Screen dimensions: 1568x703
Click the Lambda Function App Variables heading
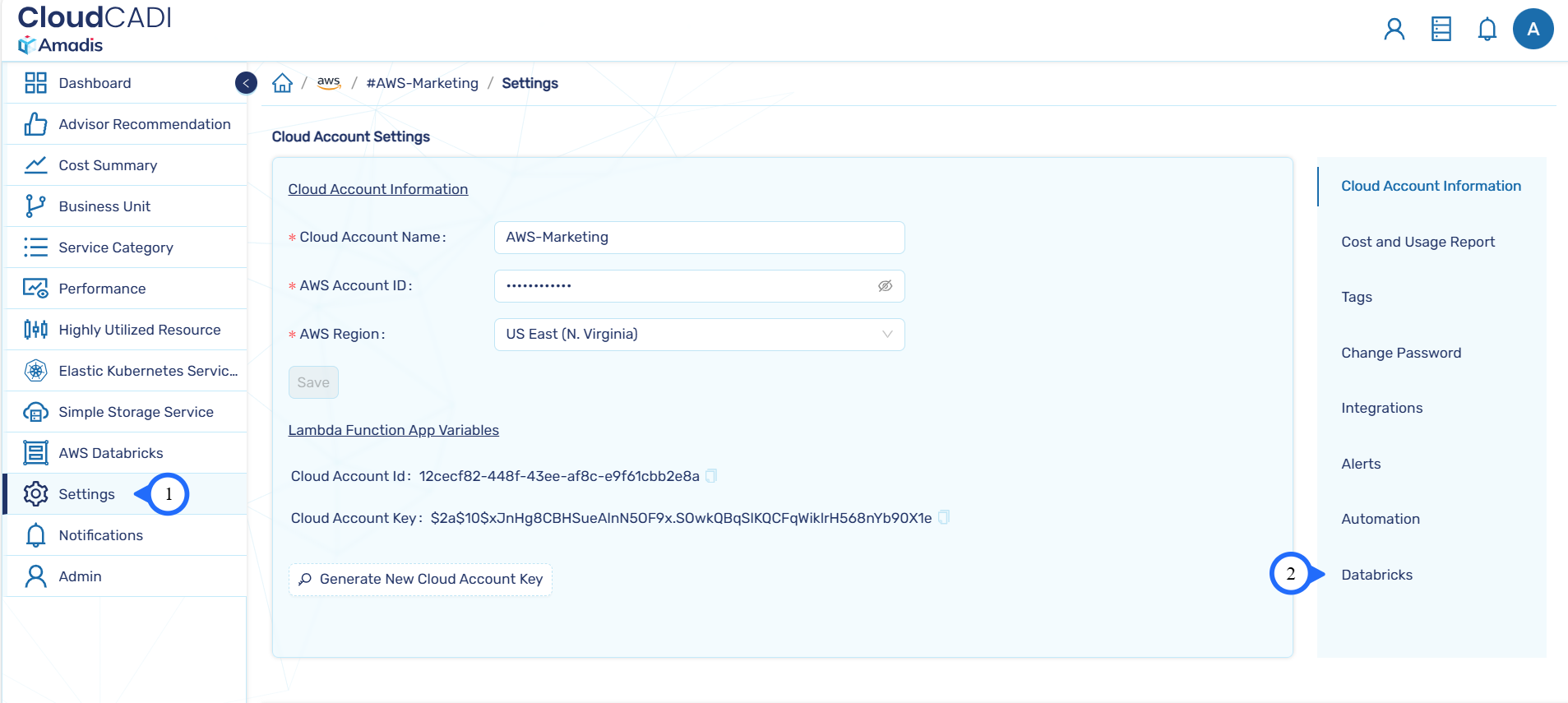(394, 430)
